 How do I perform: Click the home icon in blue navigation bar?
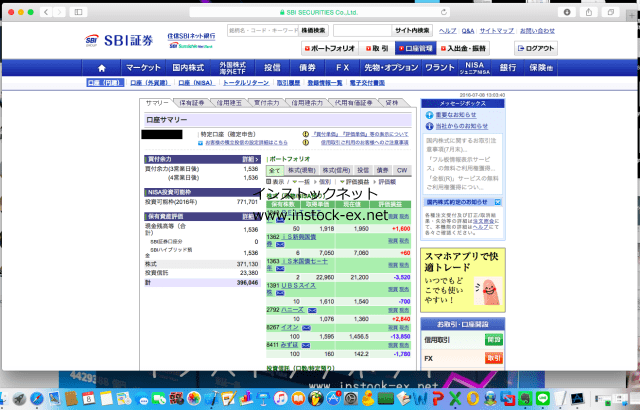(102, 68)
